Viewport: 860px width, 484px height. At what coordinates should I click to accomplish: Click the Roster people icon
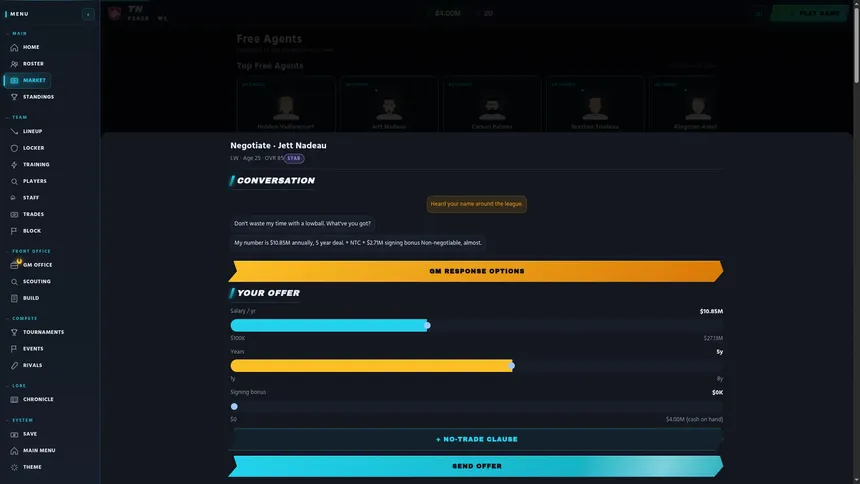pyautogui.click(x=14, y=64)
